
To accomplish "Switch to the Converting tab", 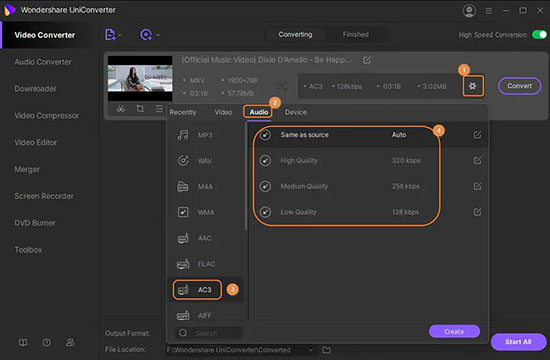I will [x=295, y=34].
